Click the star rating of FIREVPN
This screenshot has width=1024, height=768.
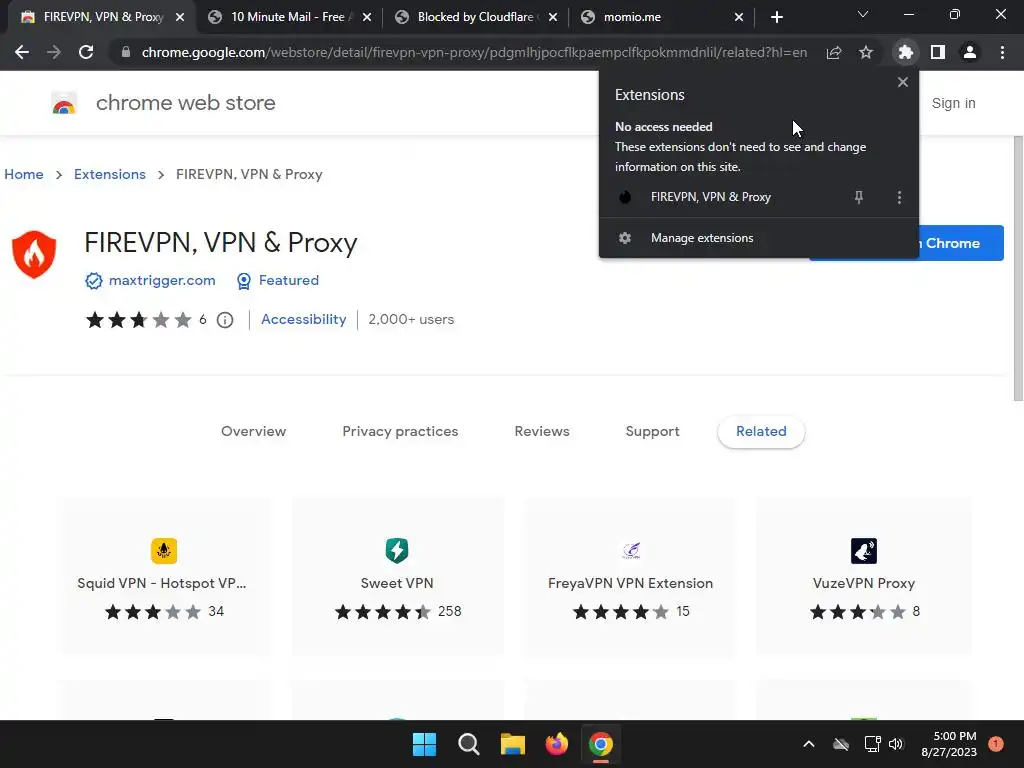[x=138, y=320]
